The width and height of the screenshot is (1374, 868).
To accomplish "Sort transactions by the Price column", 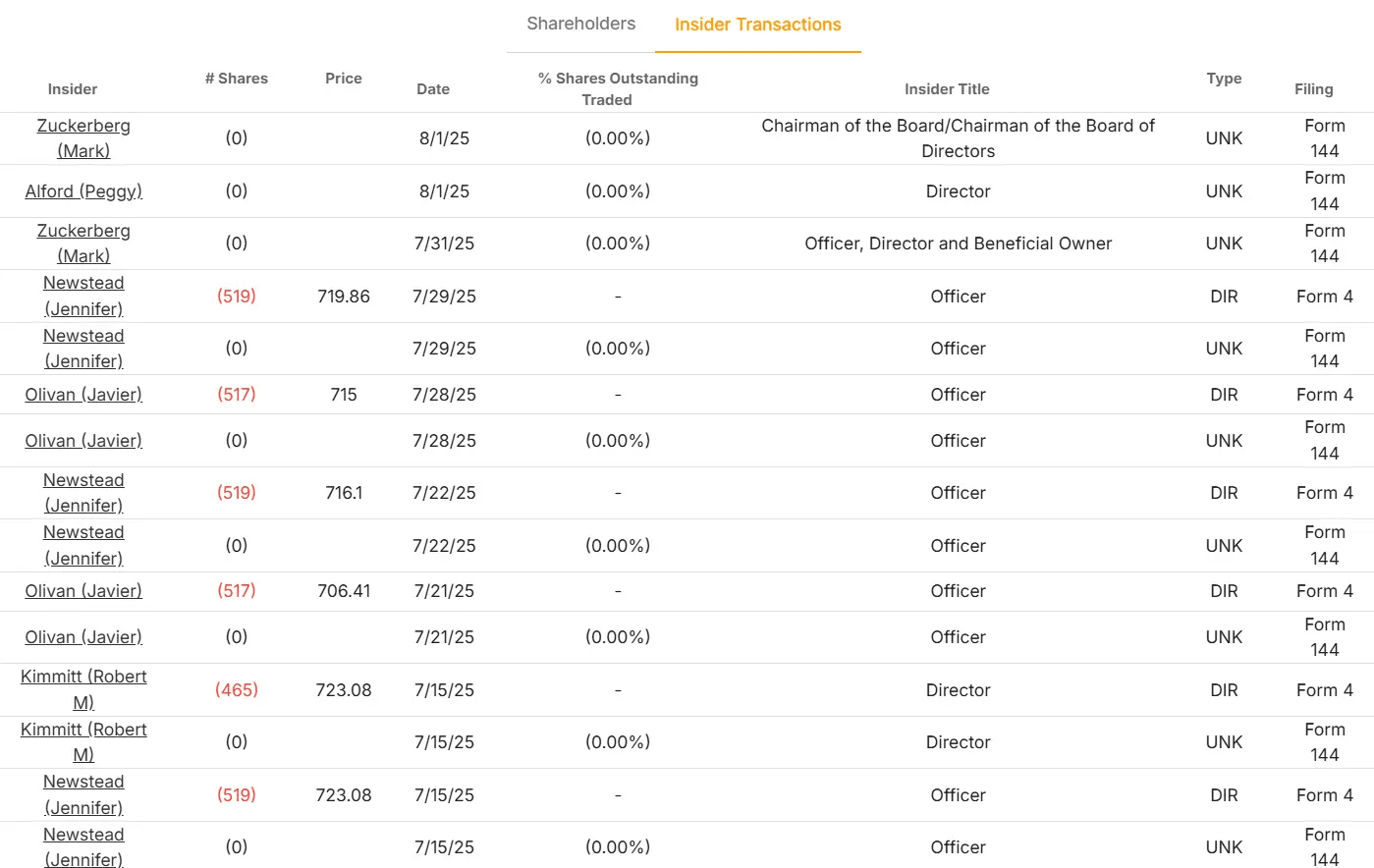I will click(343, 79).
